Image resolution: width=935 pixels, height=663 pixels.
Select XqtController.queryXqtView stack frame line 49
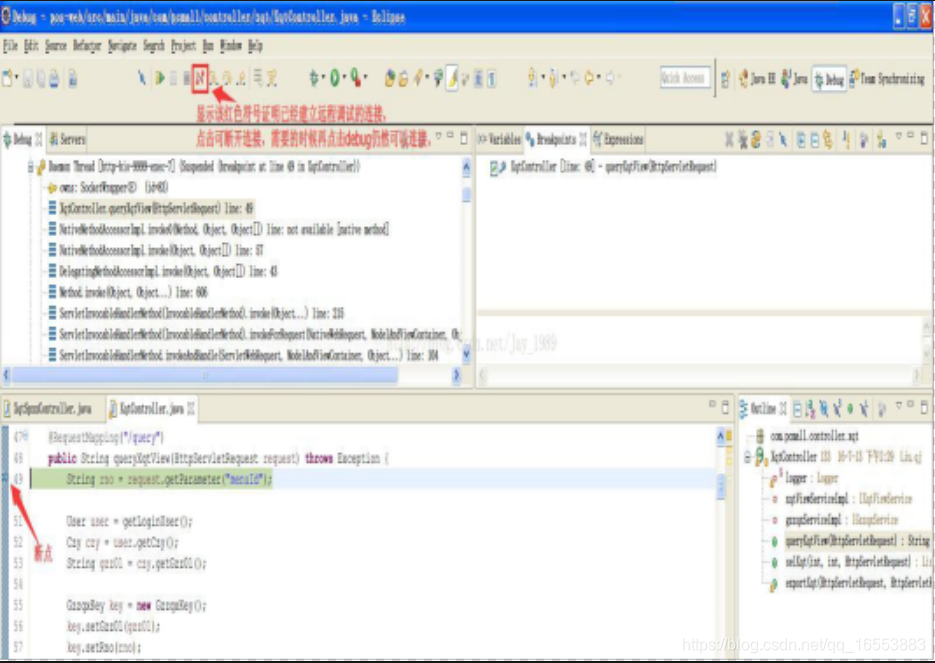pyautogui.click(x=150, y=208)
